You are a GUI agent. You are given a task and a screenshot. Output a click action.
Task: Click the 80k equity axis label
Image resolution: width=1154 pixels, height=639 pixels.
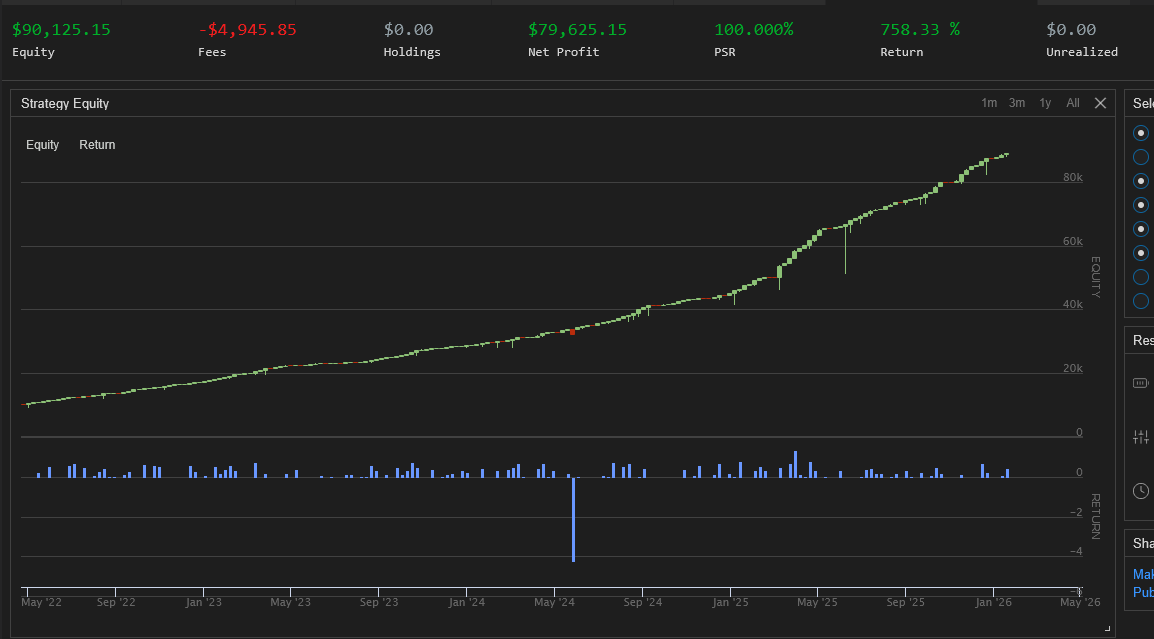[1072, 177]
